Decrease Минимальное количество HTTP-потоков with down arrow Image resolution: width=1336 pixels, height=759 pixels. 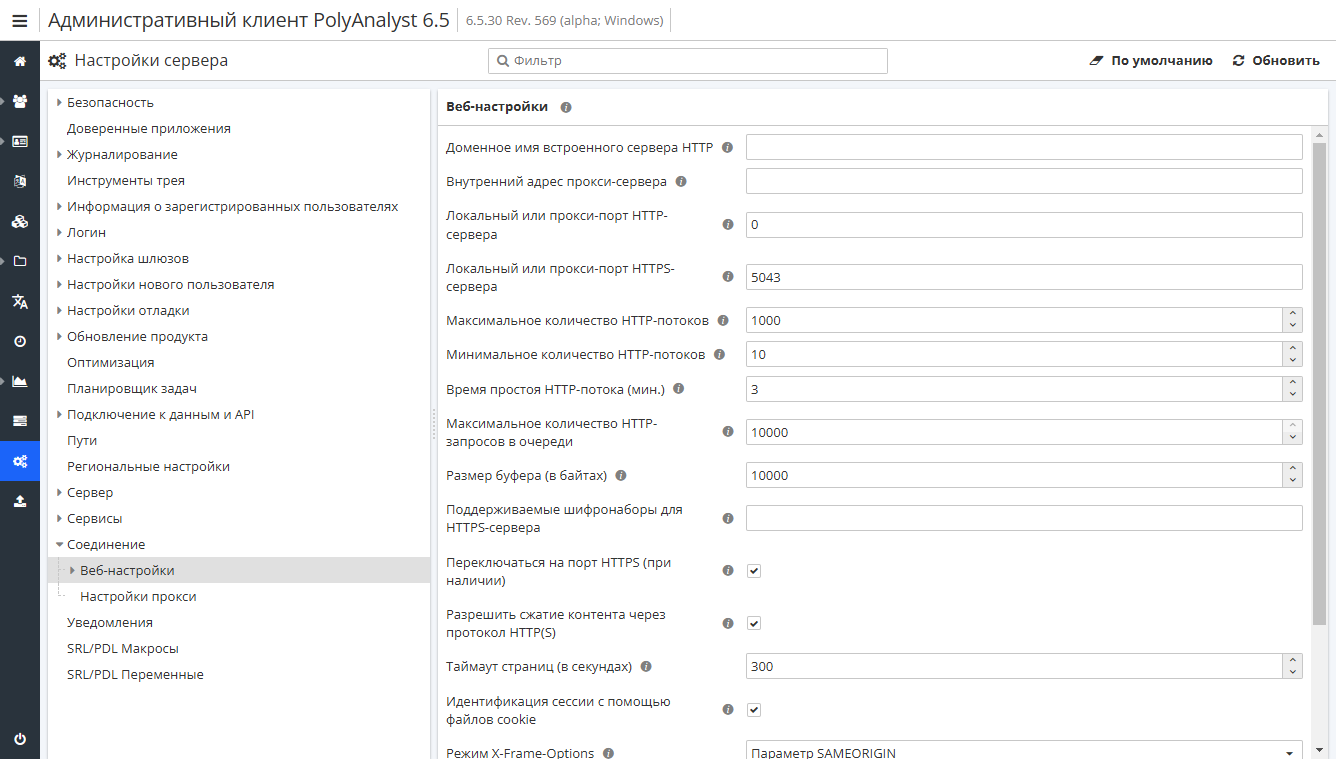pyautogui.click(x=1293, y=361)
